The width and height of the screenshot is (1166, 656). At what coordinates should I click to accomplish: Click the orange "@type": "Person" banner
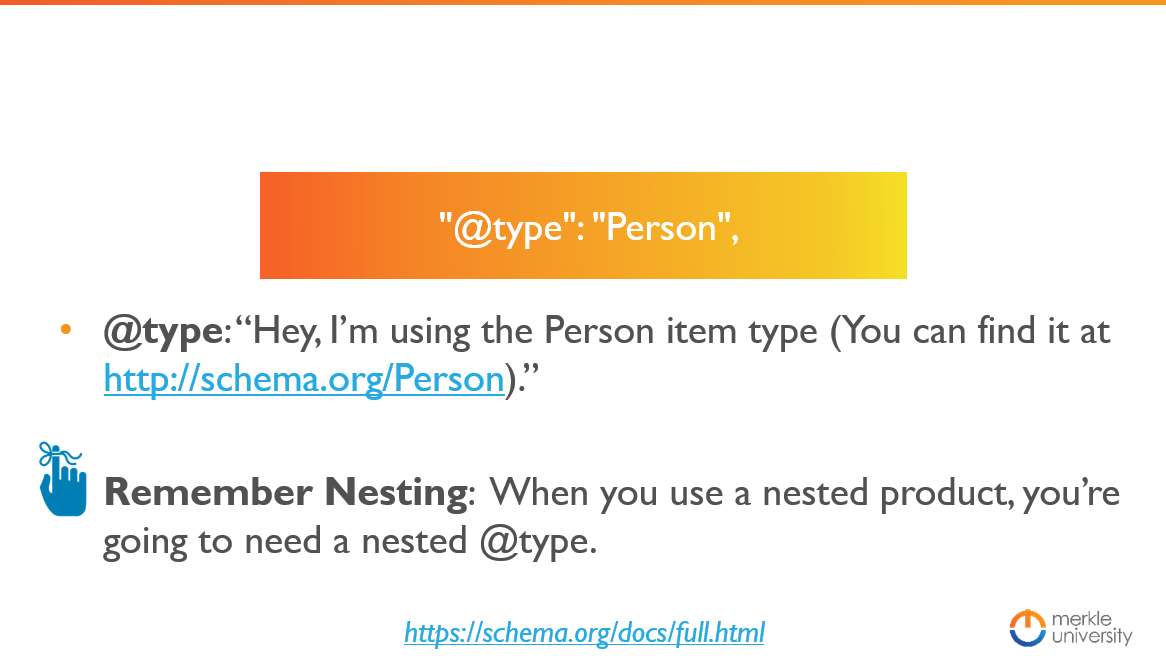583,225
